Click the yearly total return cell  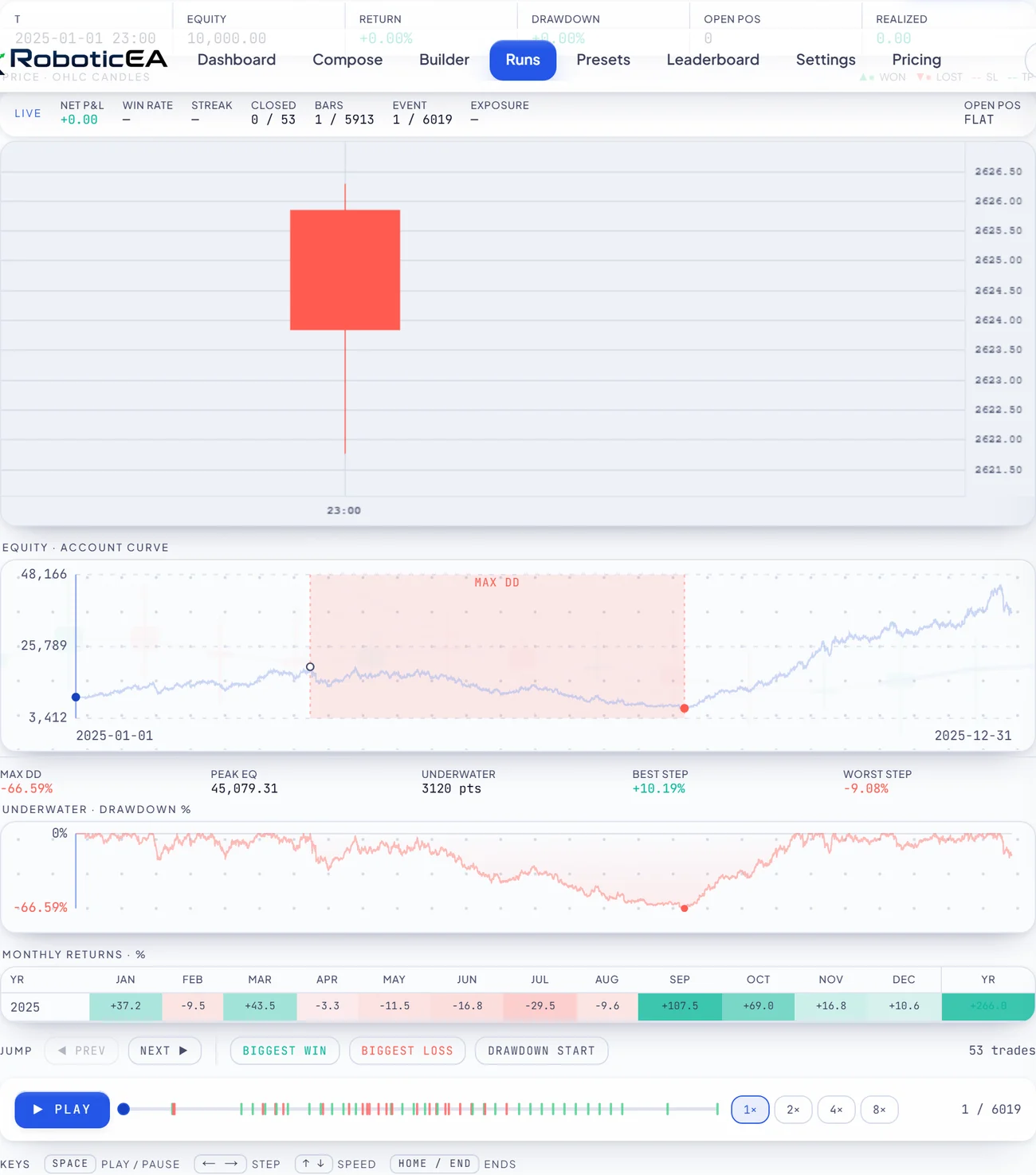988,1006
